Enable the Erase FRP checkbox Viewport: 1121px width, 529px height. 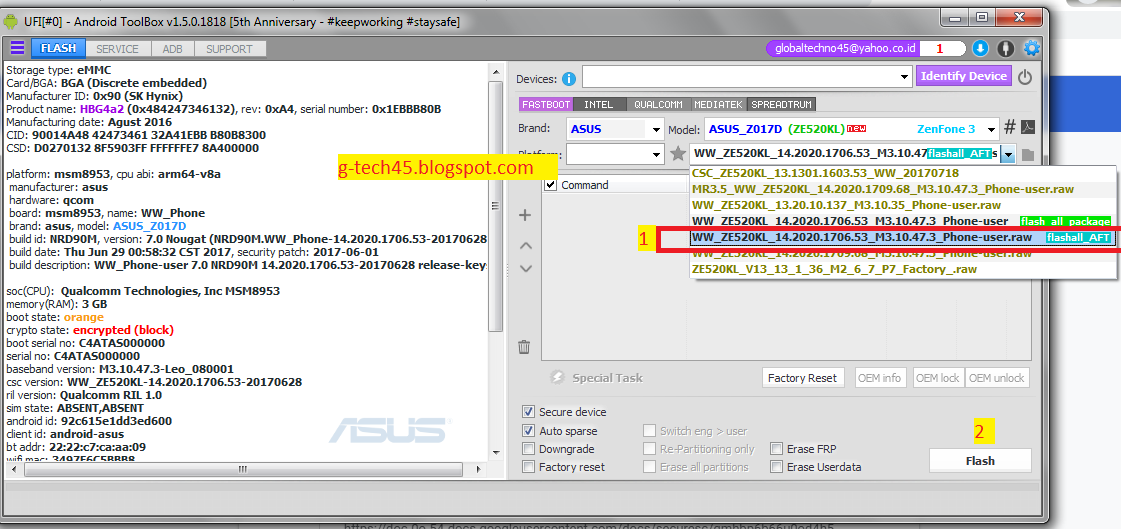776,449
